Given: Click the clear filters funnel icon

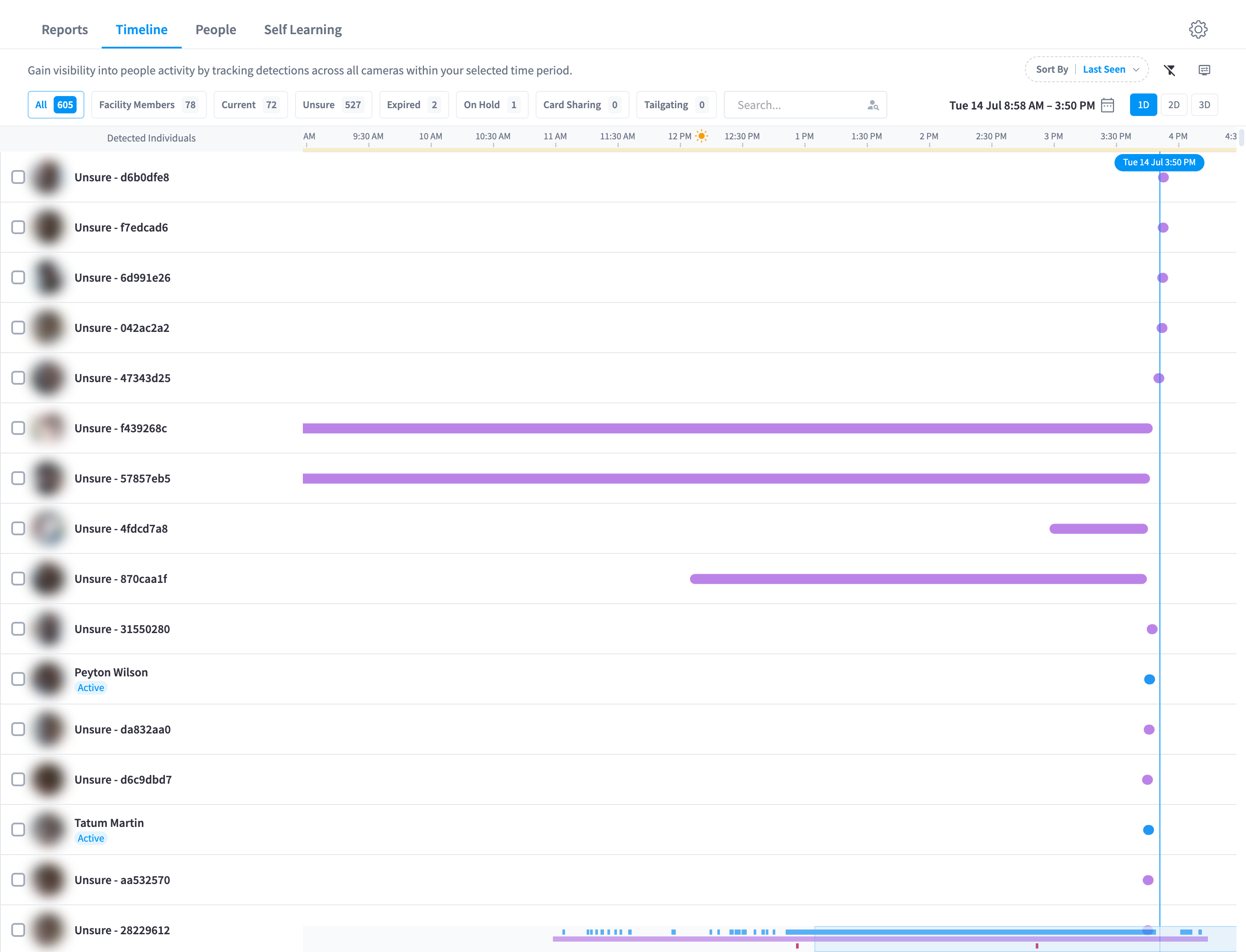Looking at the screenshot, I should 1169,70.
